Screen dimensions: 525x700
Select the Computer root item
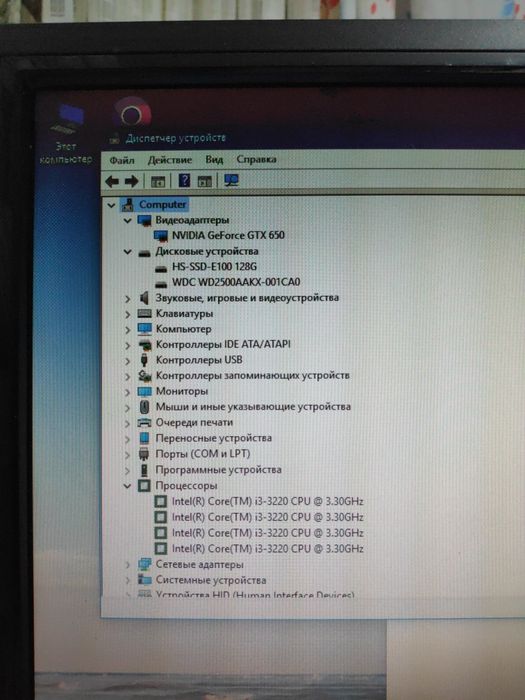(x=162, y=205)
